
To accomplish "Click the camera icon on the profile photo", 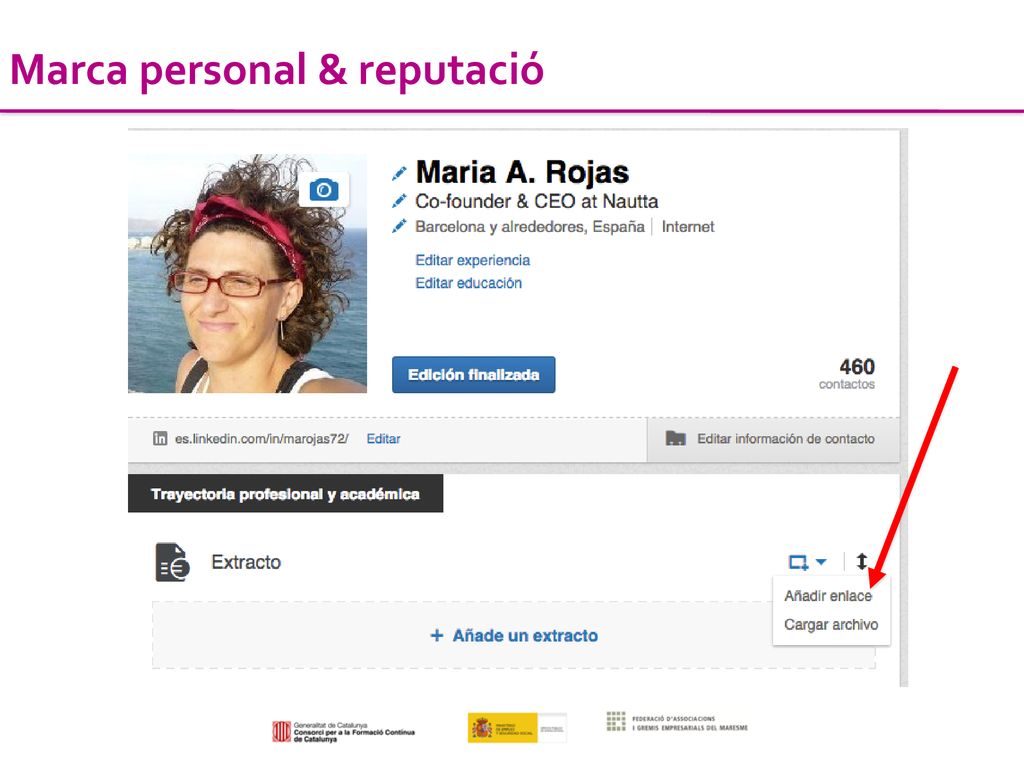I will pyautogui.click(x=324, y=190).
